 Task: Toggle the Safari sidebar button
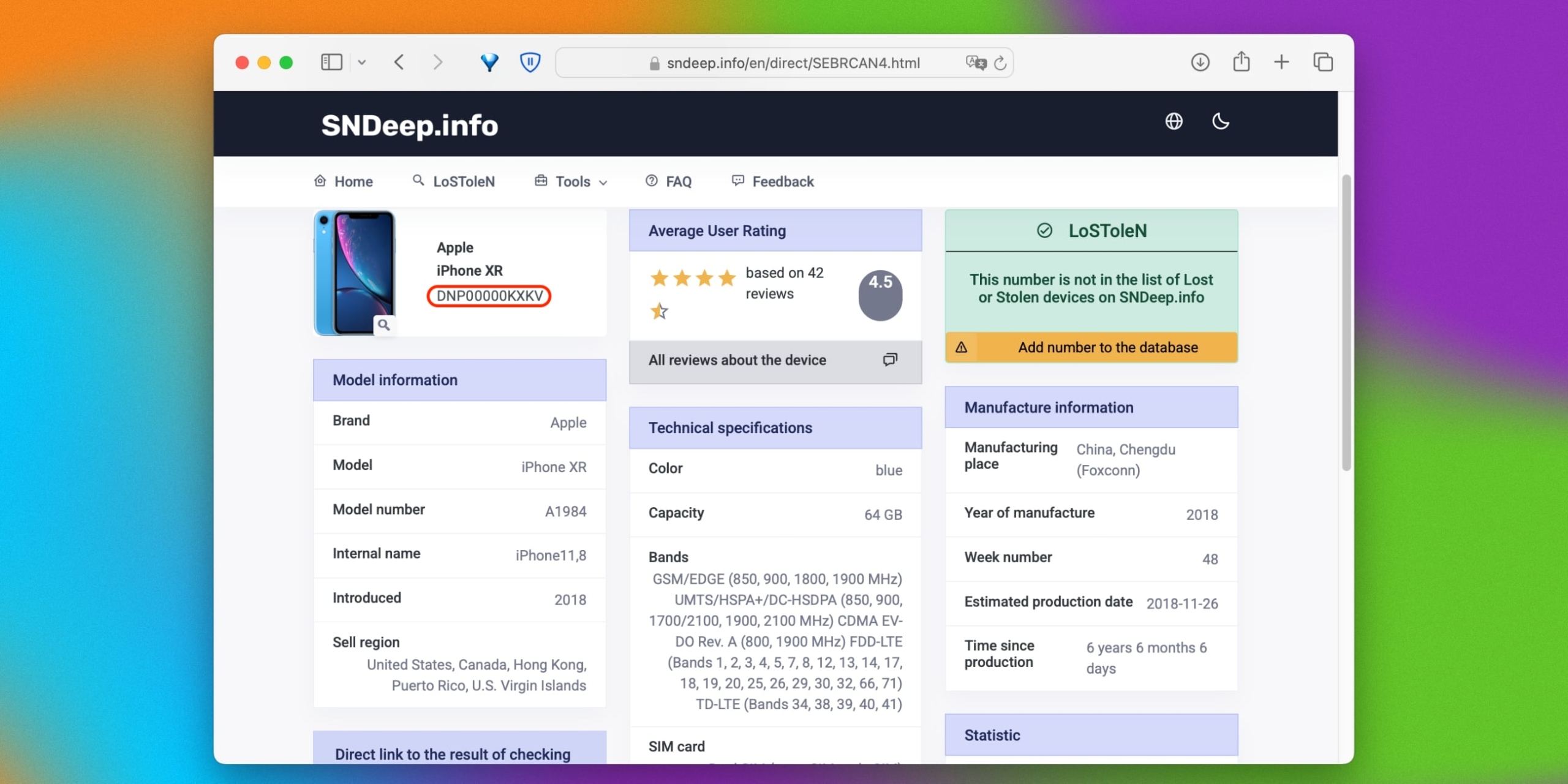331,62
